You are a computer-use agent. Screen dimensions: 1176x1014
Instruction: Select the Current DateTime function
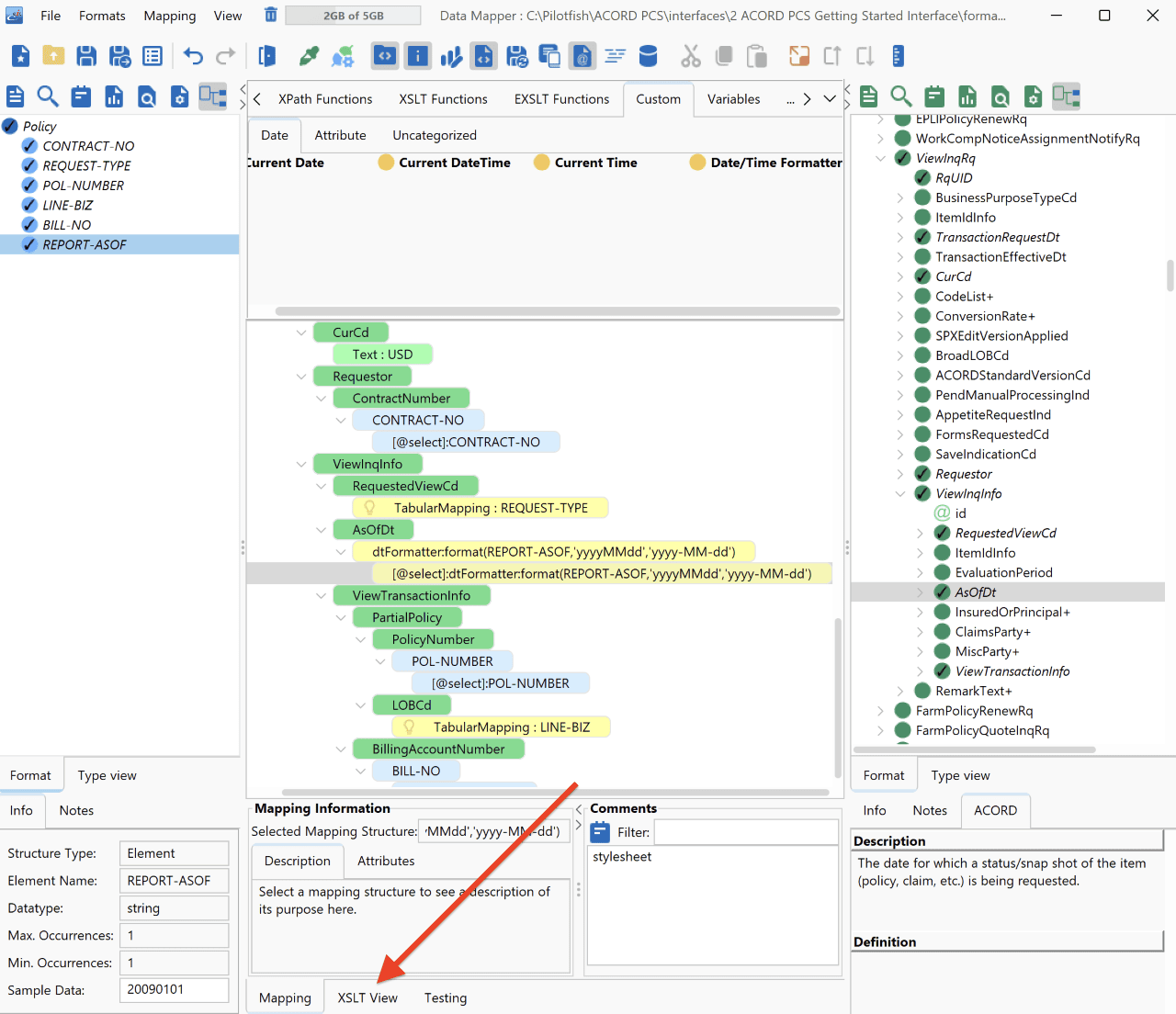[x=445, y=163]
